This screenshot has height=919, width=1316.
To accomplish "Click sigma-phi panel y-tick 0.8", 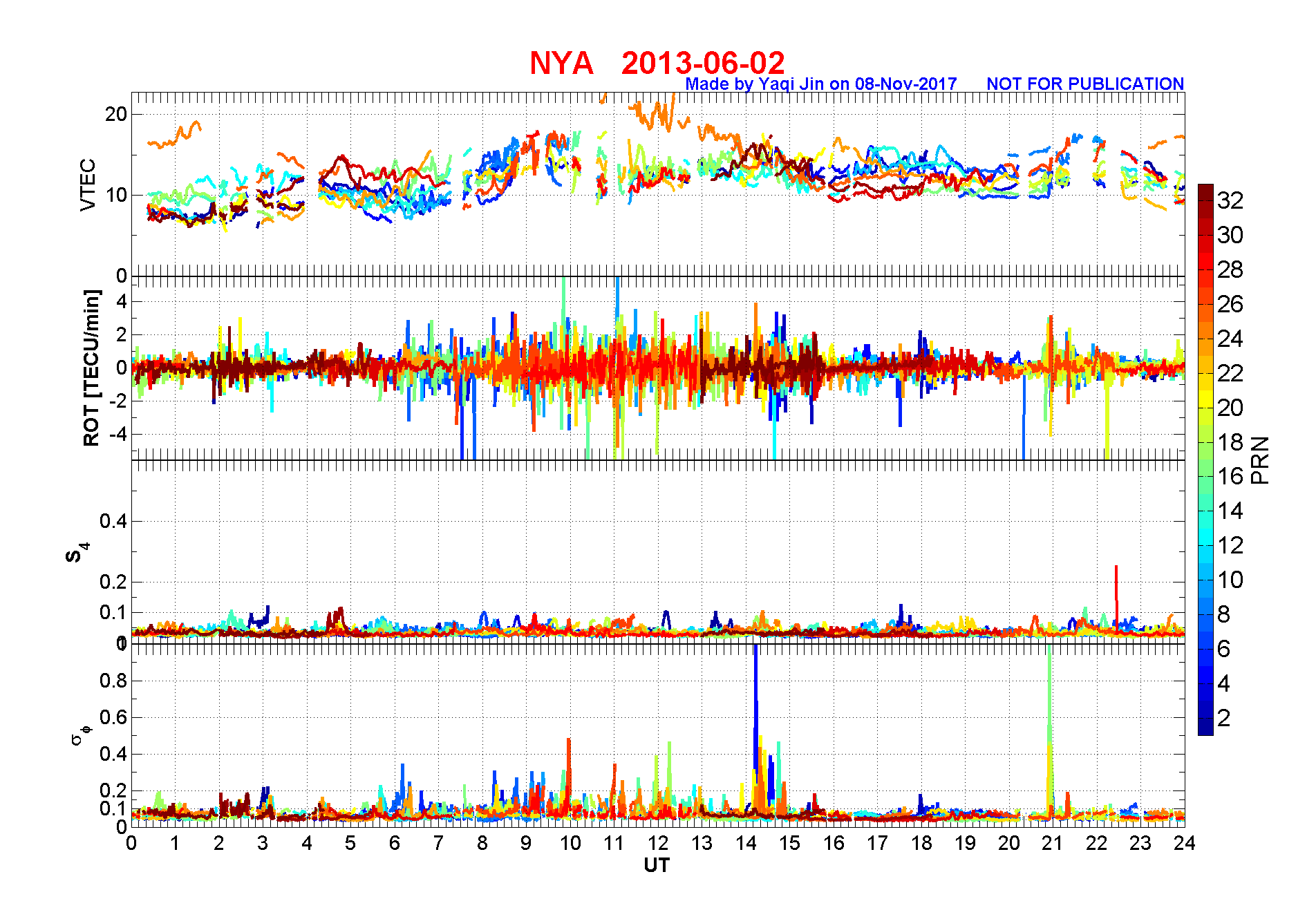I will point(113,681).
